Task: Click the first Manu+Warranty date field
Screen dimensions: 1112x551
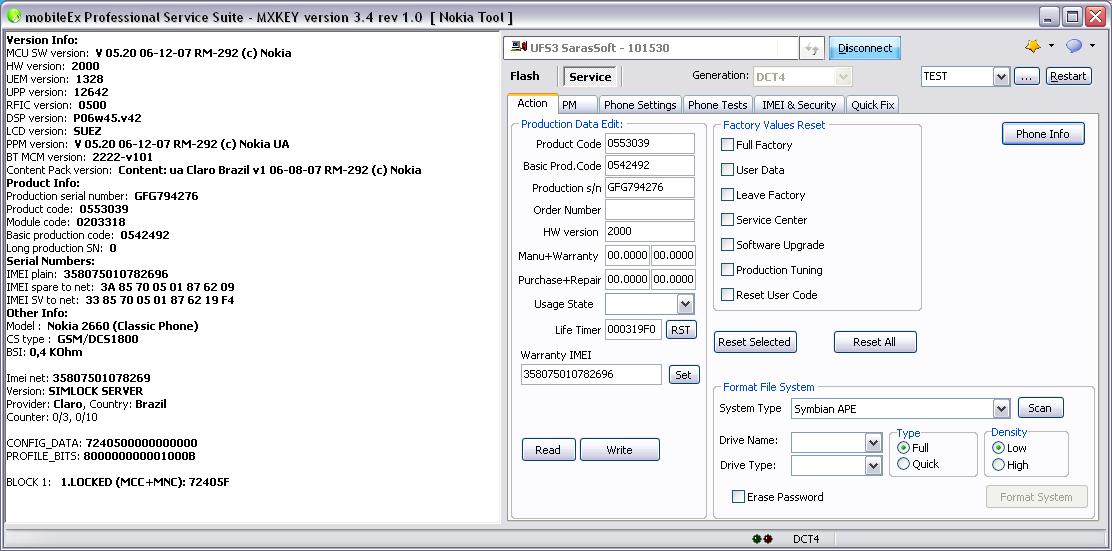Action: pos(627,256)
